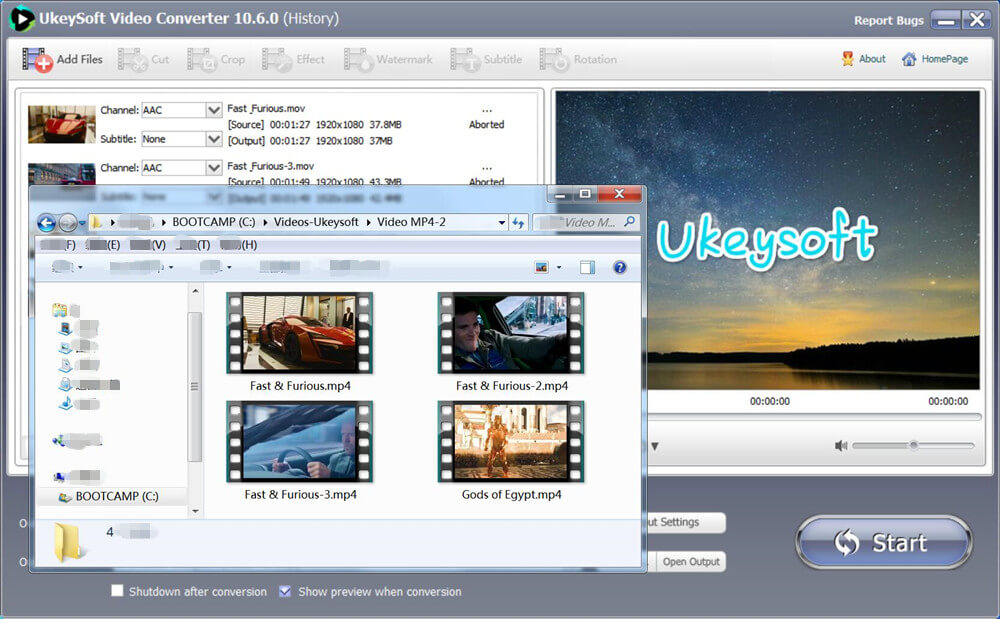This screenshot has height=619, width=1000.
Task: Click Report Bugs link
Action: 888,20
